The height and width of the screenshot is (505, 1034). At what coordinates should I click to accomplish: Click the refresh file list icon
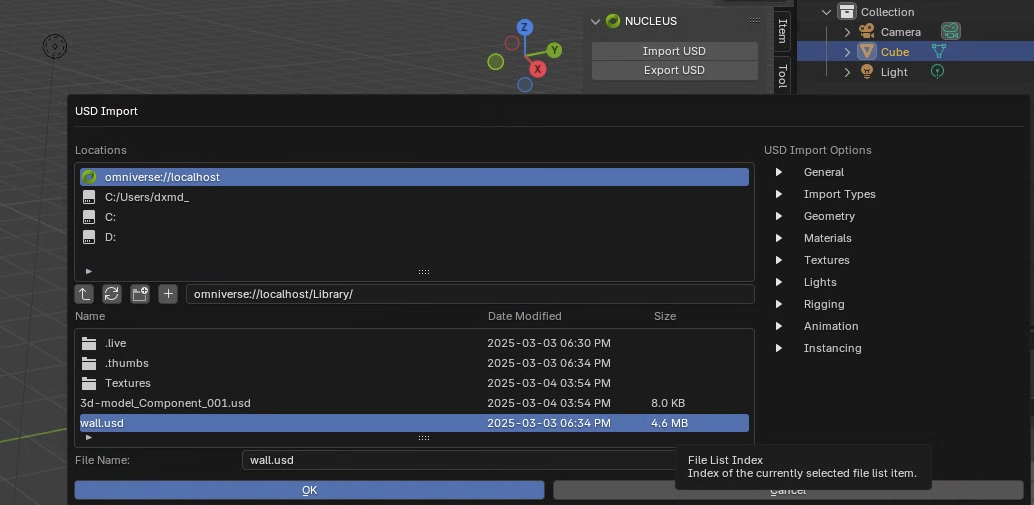pos(112,294)
